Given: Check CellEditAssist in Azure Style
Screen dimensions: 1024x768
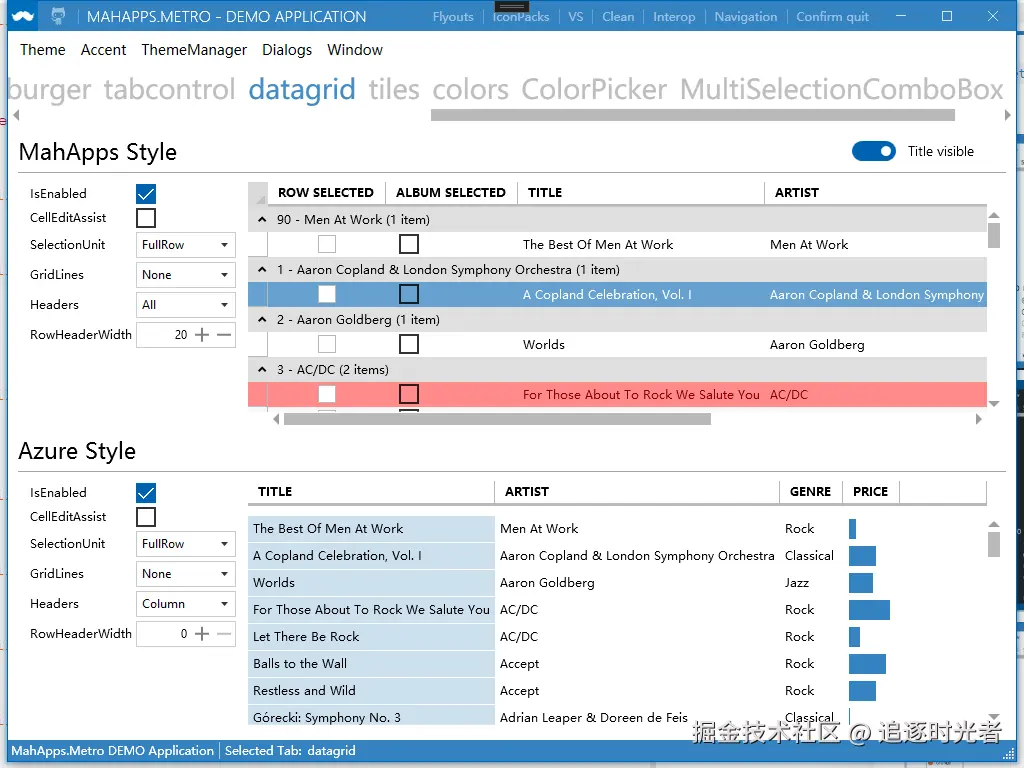Looking at the screenshot, I should [146, 517].
